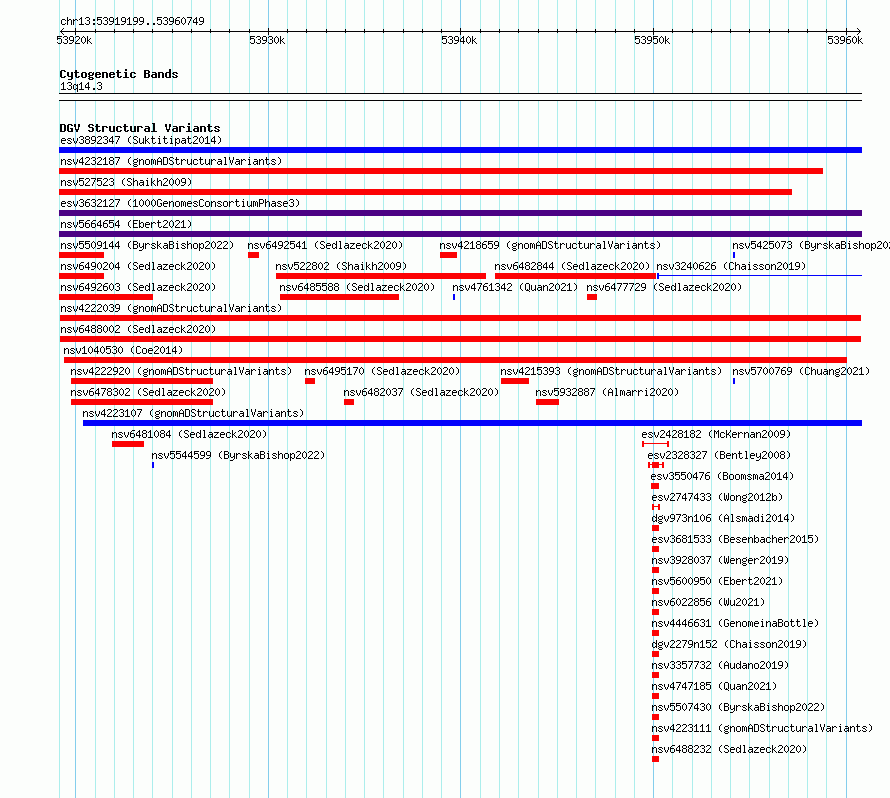Select nsv4747185 (Quan2021) label

tap(714, 686)
